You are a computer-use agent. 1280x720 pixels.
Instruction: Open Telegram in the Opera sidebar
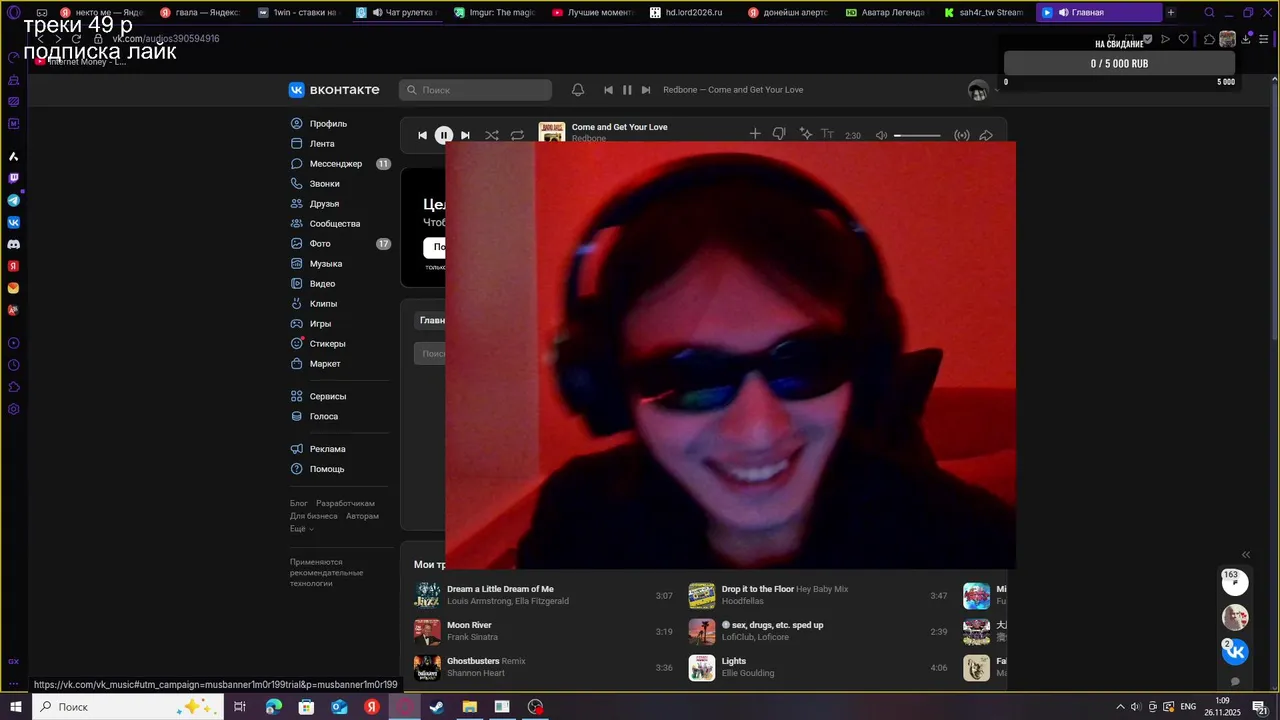click(x=14, y=200)
